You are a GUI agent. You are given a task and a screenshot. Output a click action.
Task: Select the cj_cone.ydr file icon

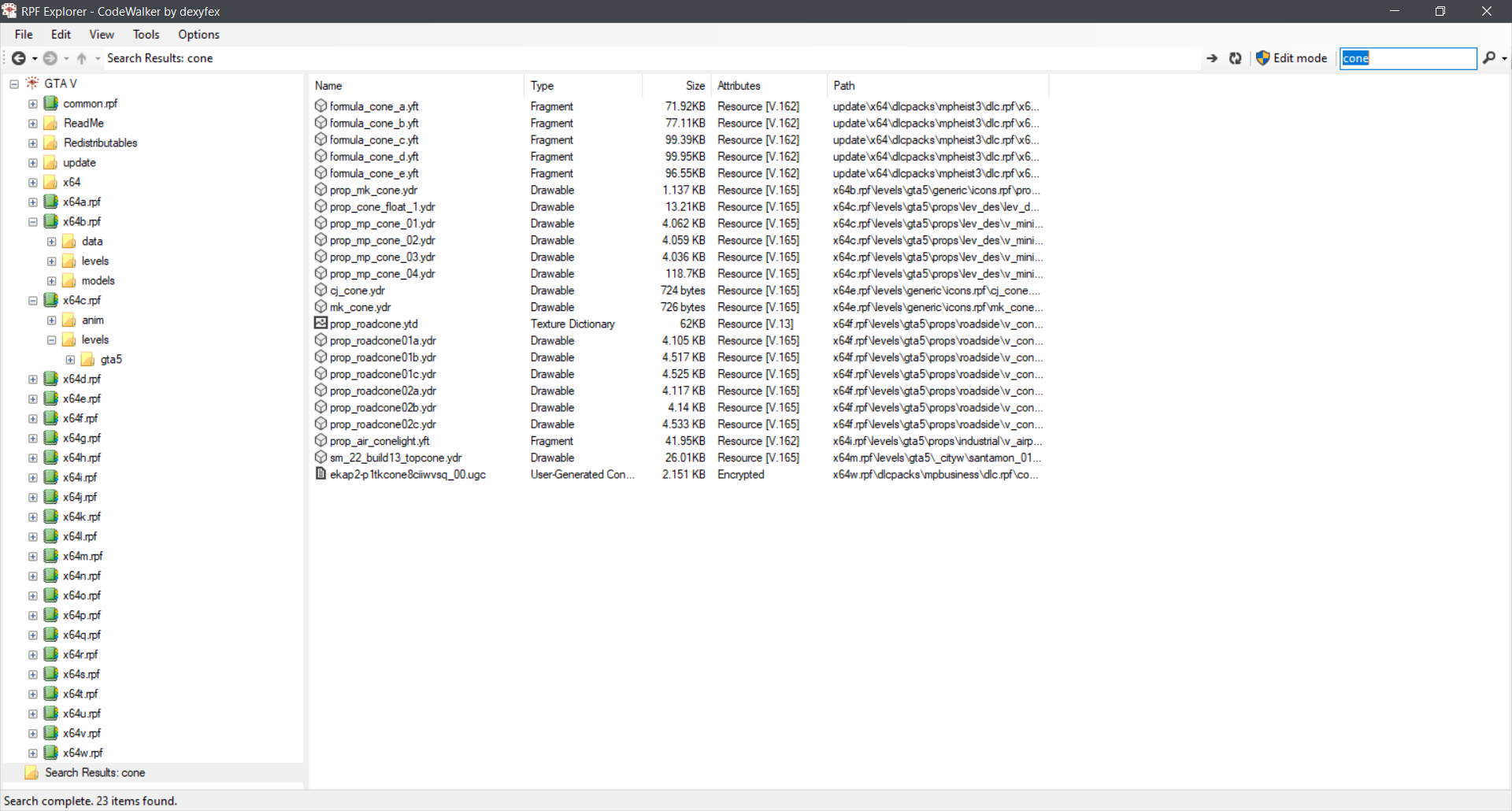321,290
